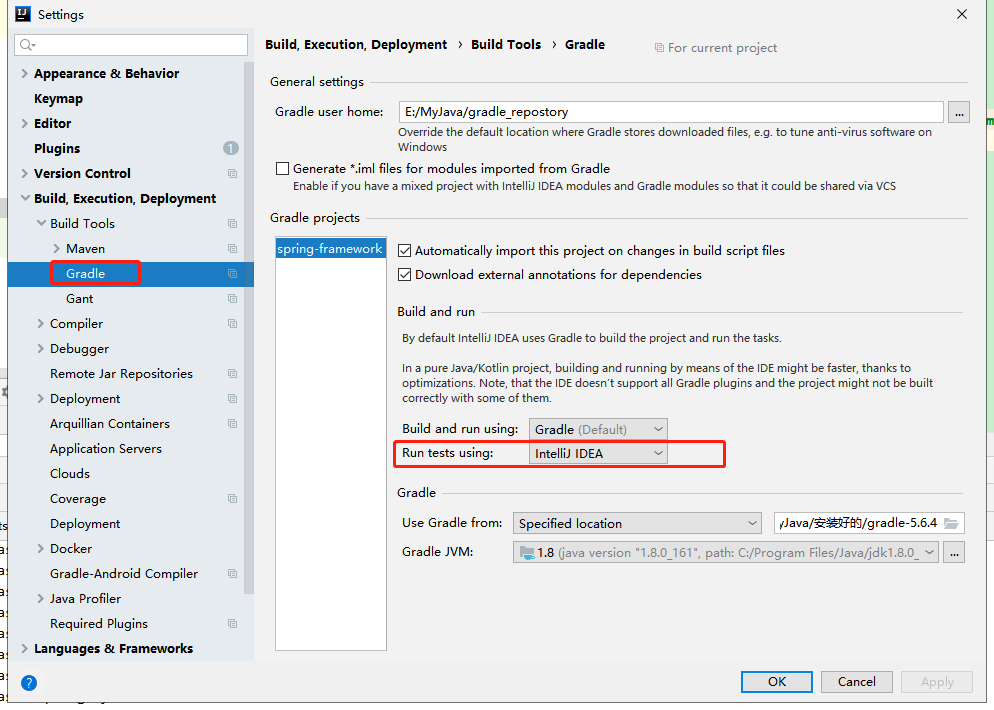The image size is (994, 710).
Task: Open the Gradle JVM dropdown
Action: coord(725,553)
